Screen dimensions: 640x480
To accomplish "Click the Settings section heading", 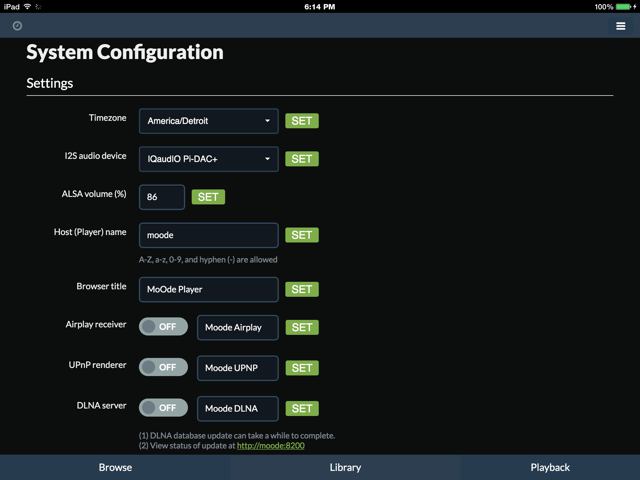I will 50,83.
